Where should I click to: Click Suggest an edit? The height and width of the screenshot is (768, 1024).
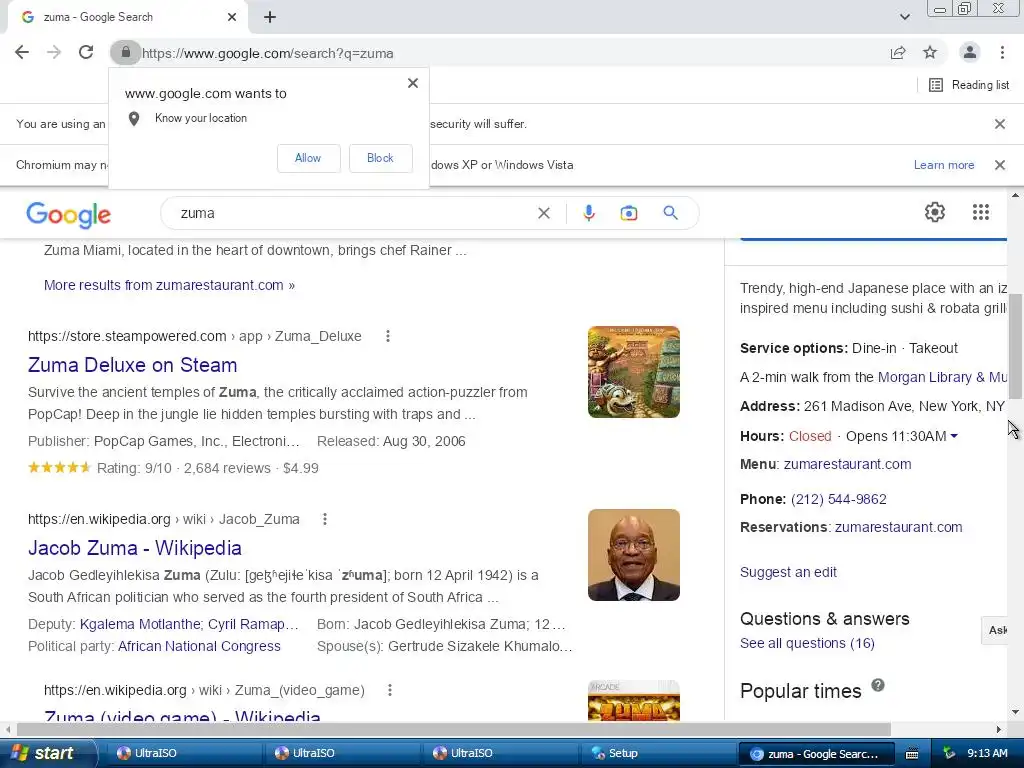(x=788, y=572)
